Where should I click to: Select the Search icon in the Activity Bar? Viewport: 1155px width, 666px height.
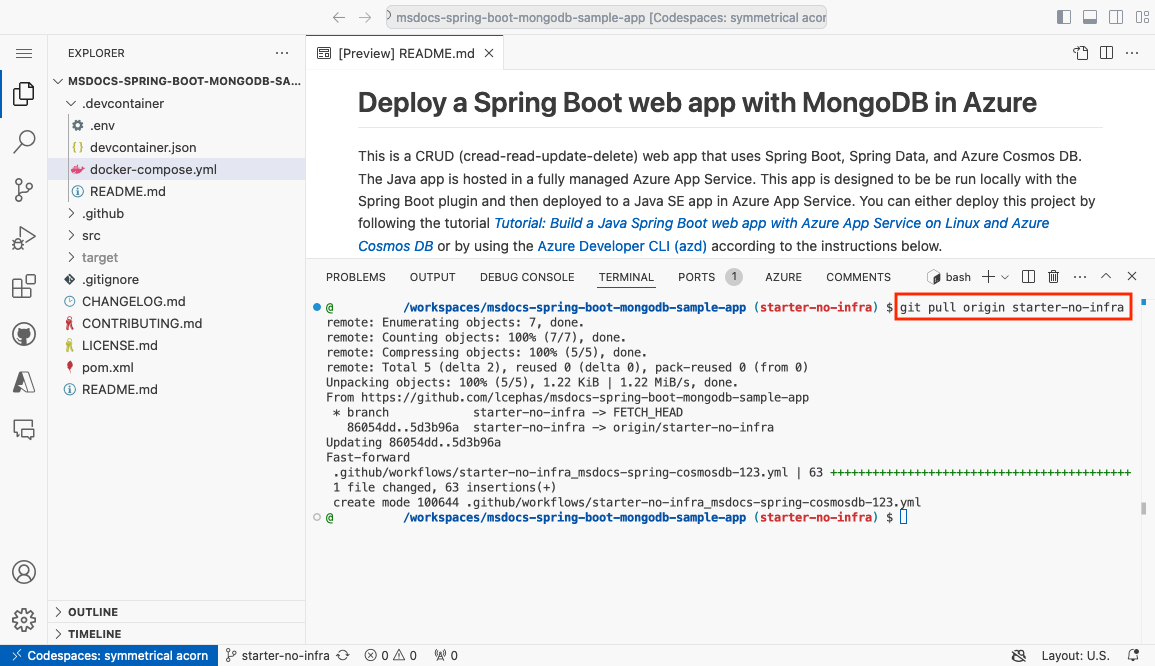coord(24,142)
